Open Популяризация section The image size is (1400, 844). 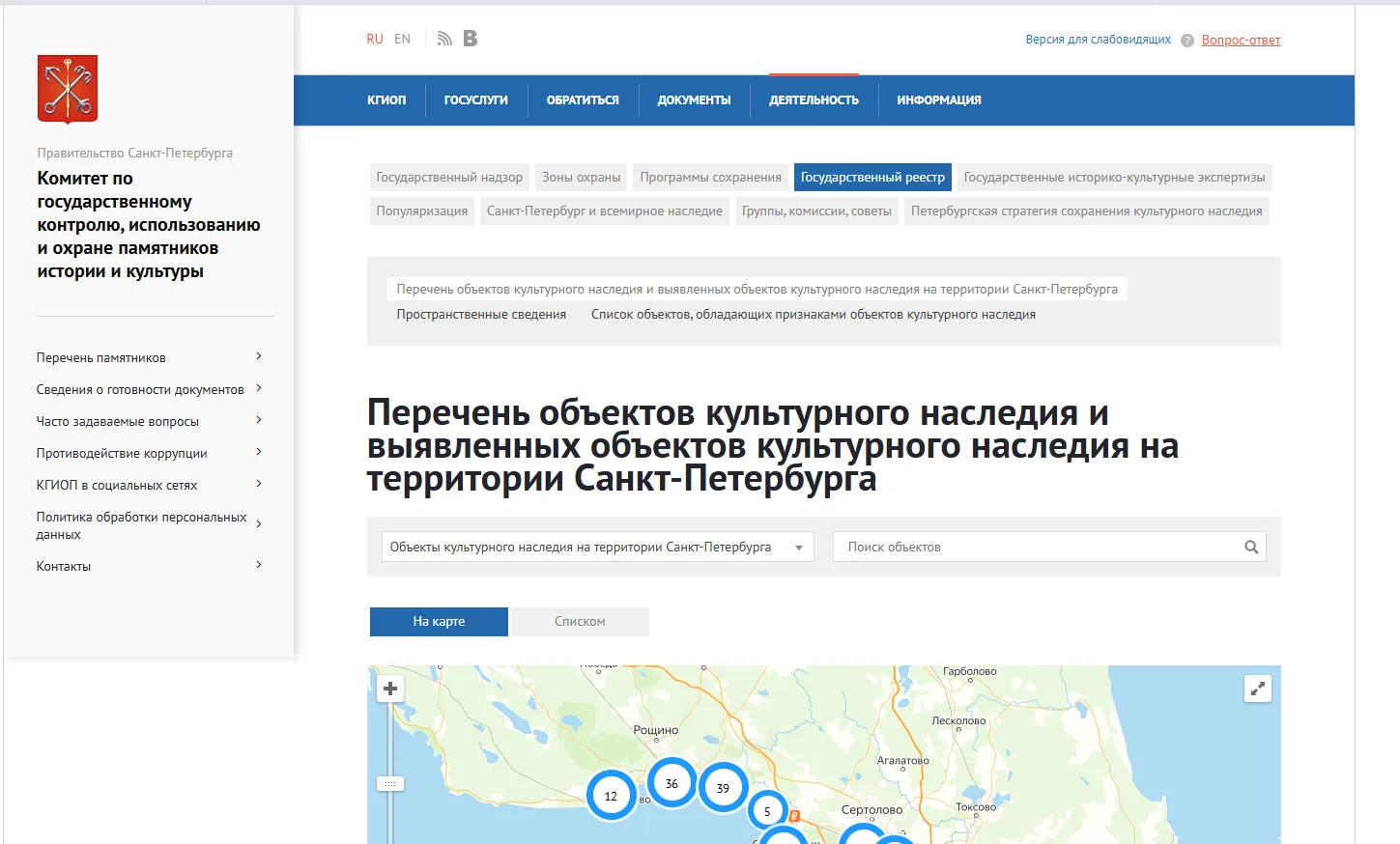pos(422,211)
